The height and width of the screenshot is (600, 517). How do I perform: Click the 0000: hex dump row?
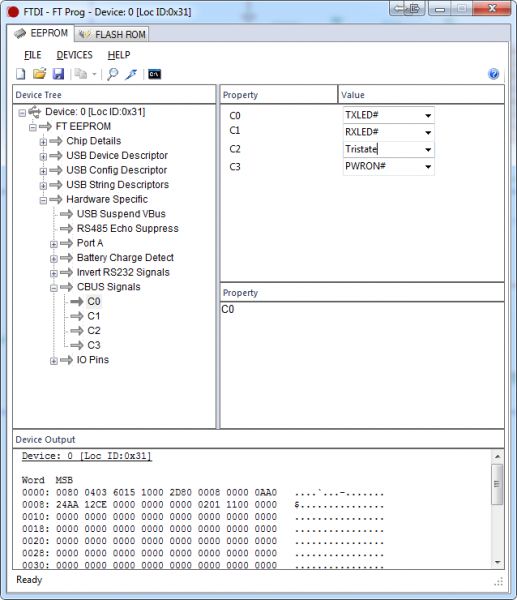[x=203, y=492]
